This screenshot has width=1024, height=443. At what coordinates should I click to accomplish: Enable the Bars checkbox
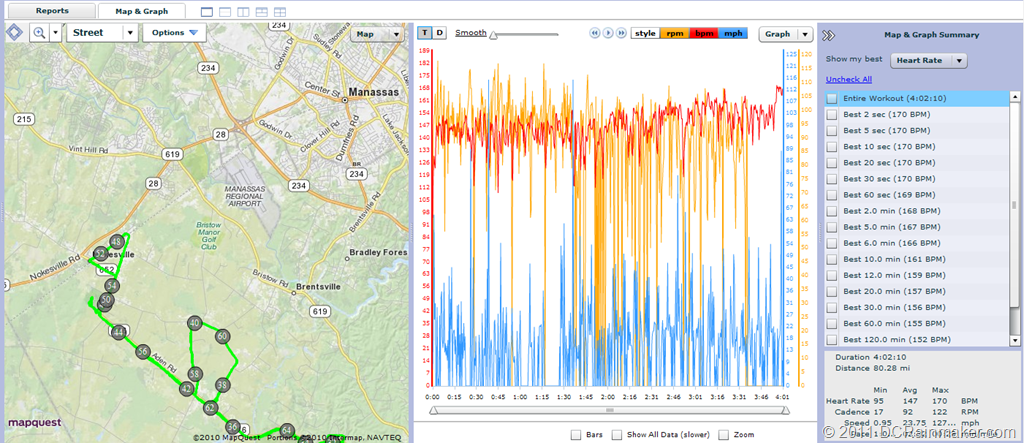(x=576, y=435)
